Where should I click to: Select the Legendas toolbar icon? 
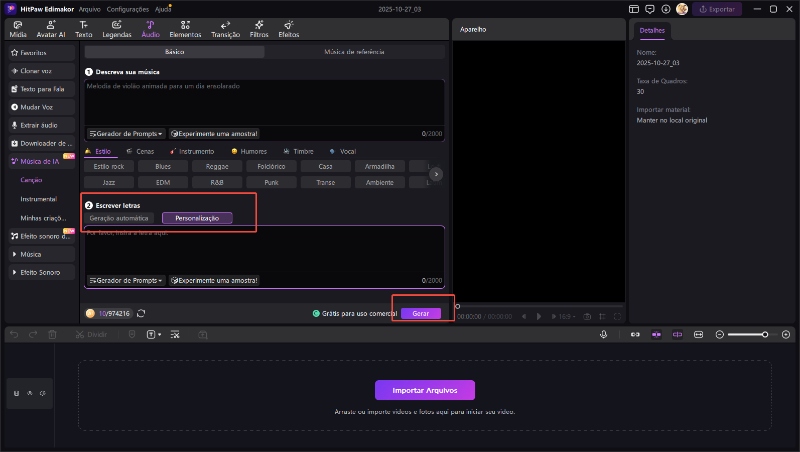click(116, 28)
